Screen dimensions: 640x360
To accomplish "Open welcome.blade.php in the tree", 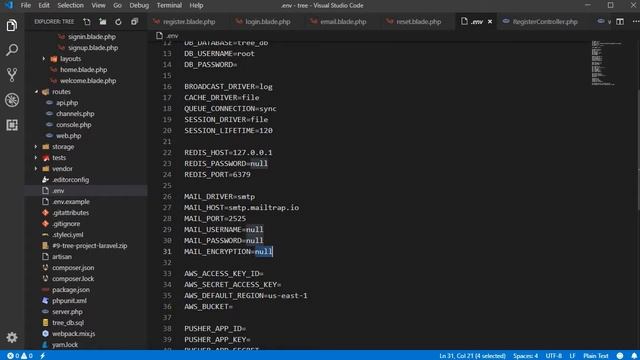I will 88,81.
